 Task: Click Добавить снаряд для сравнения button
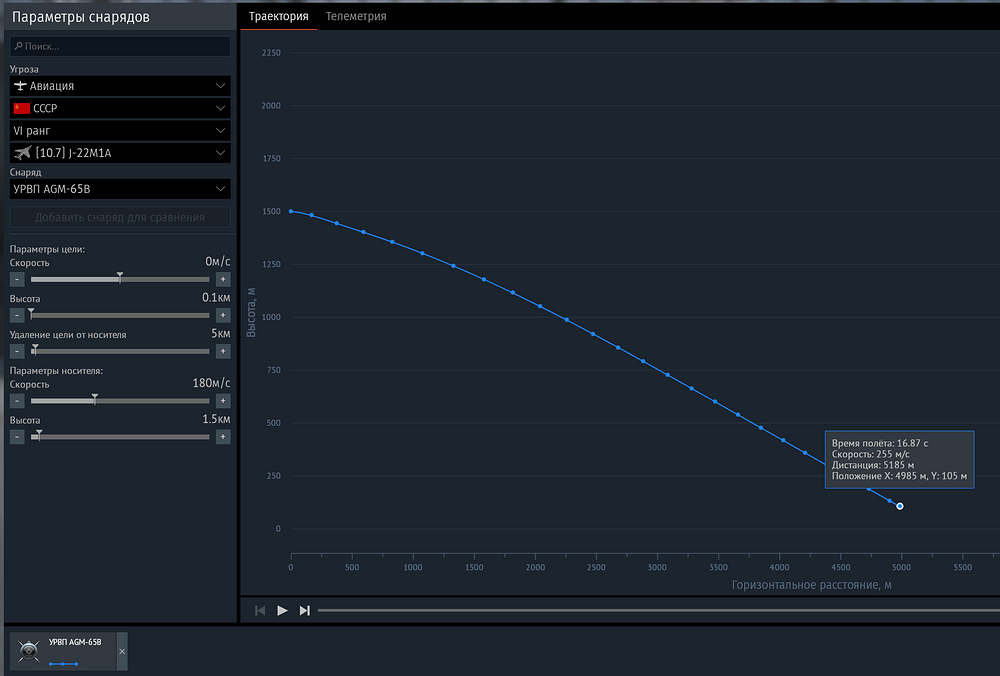pos(120,217)
